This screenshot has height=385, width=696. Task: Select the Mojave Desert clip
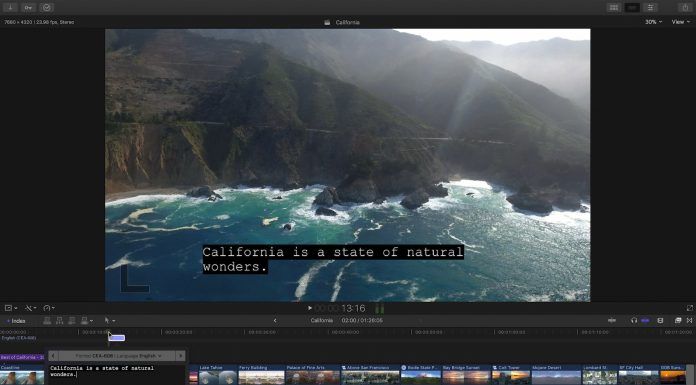(x=556, y=374)
